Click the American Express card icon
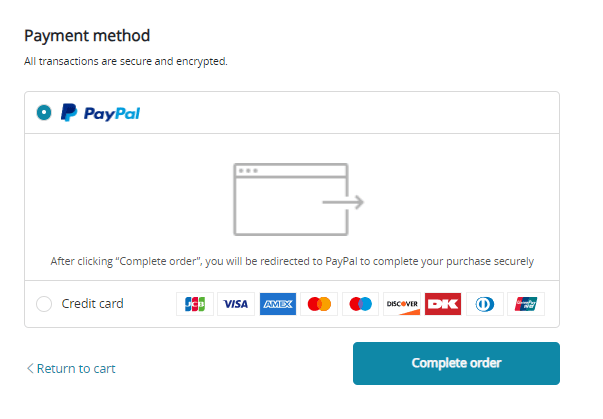 tap(277, 304)
